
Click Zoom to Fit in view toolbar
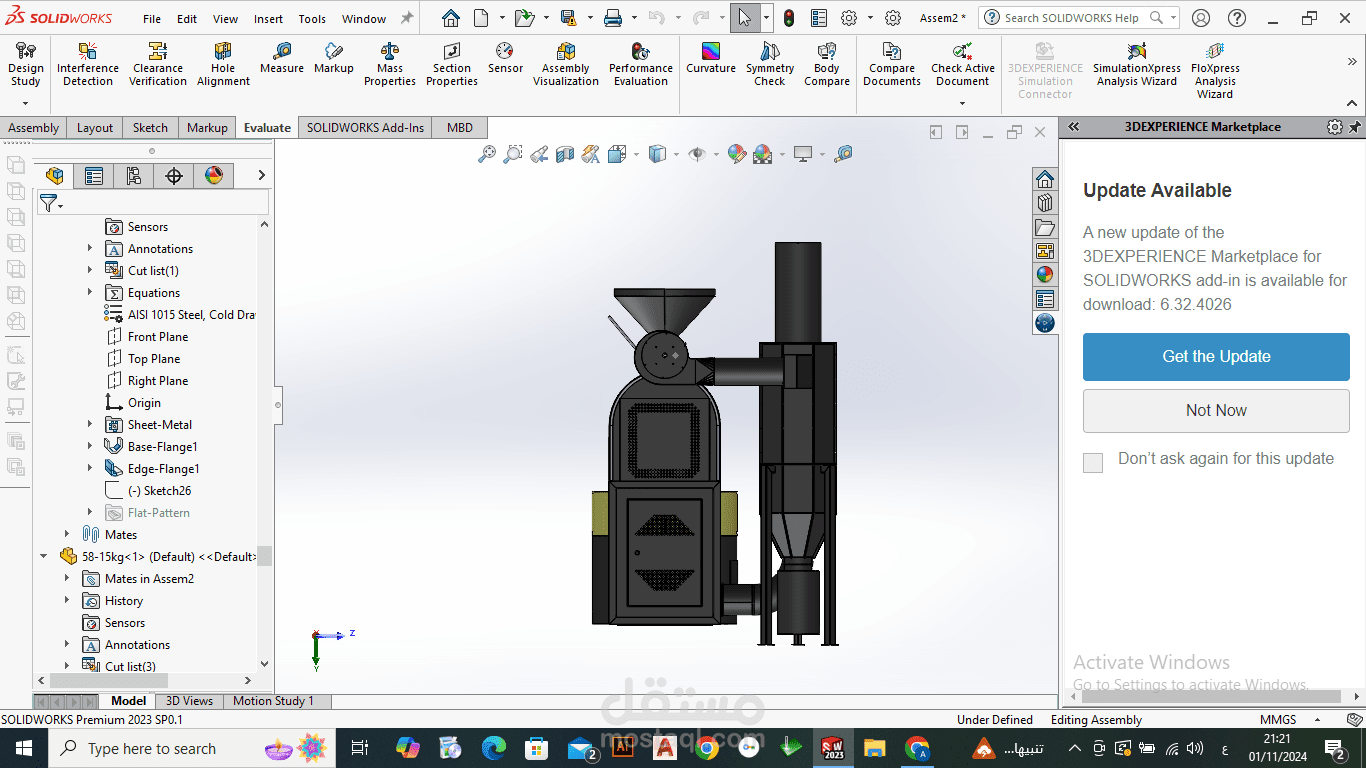coord(487,154)
